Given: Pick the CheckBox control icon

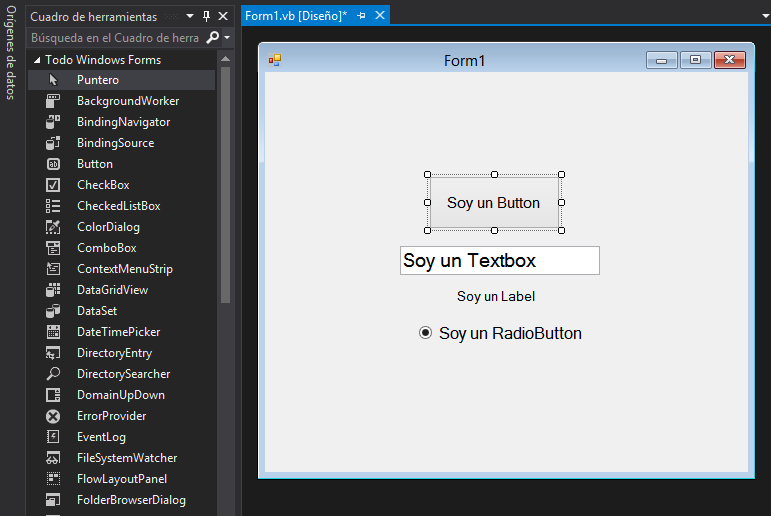Looking at the screenshot, I should 53,185.
